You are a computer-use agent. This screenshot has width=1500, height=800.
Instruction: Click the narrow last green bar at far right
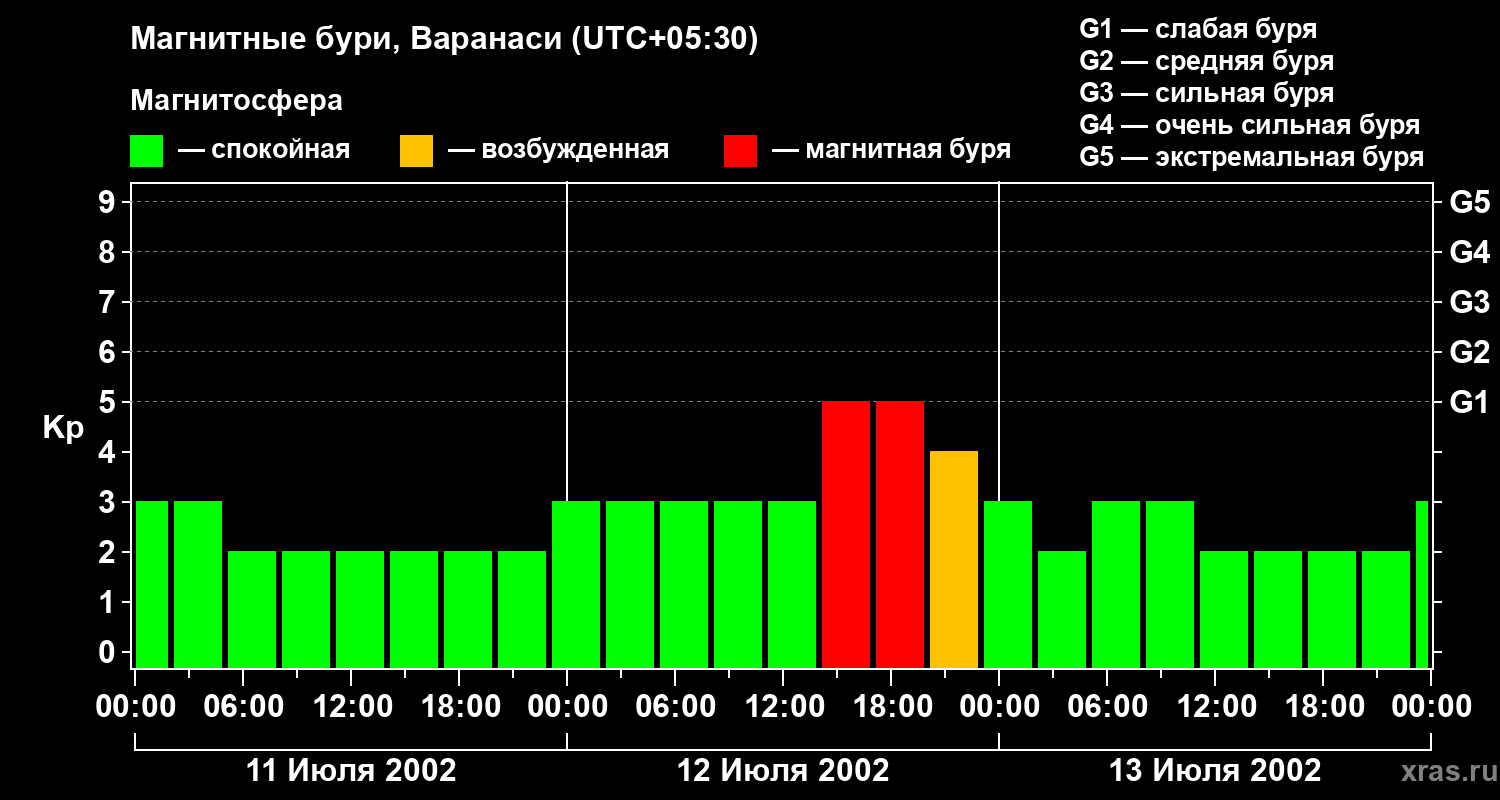1422,585
